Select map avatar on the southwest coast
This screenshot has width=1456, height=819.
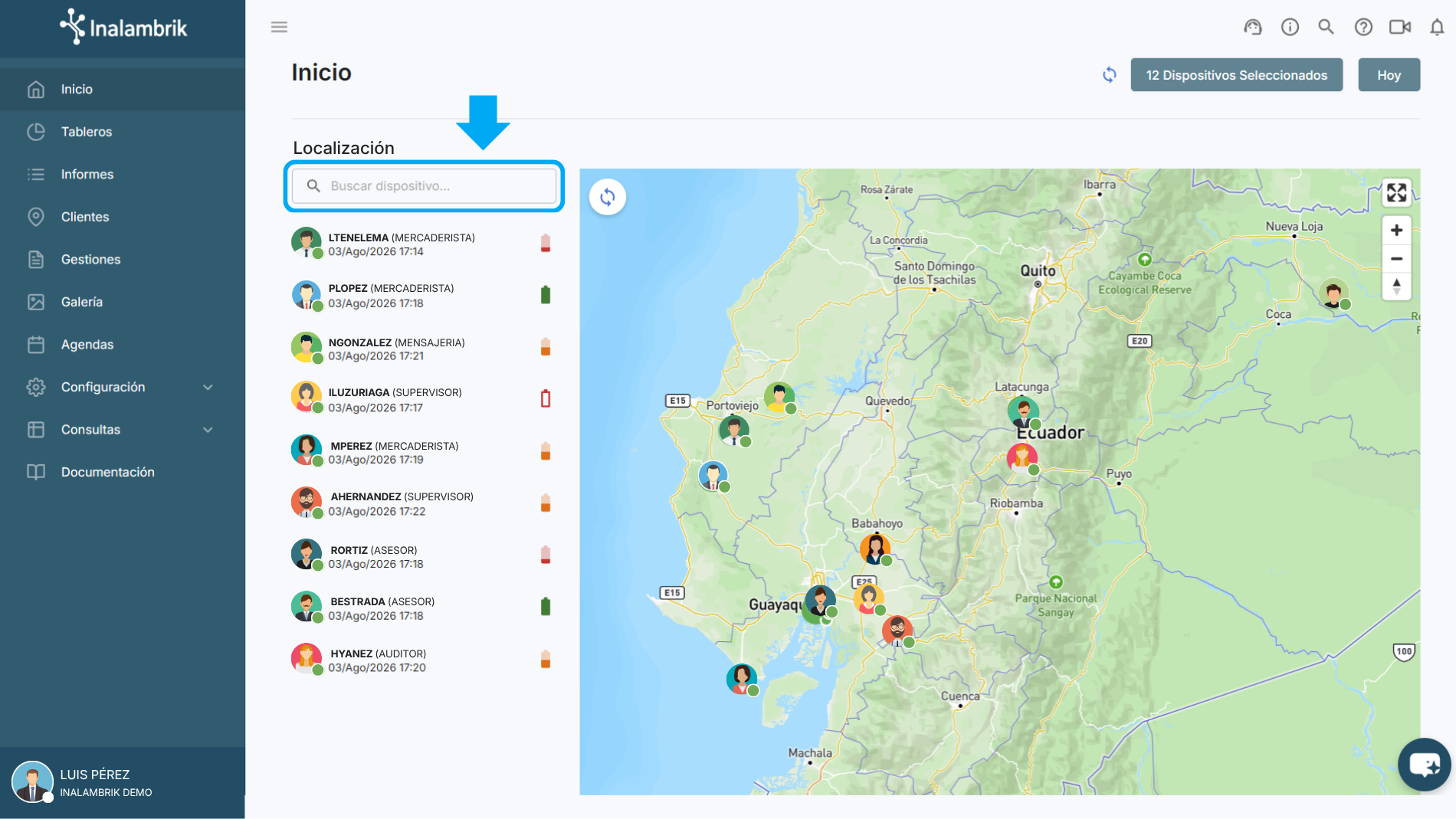[x=742, y=679]
